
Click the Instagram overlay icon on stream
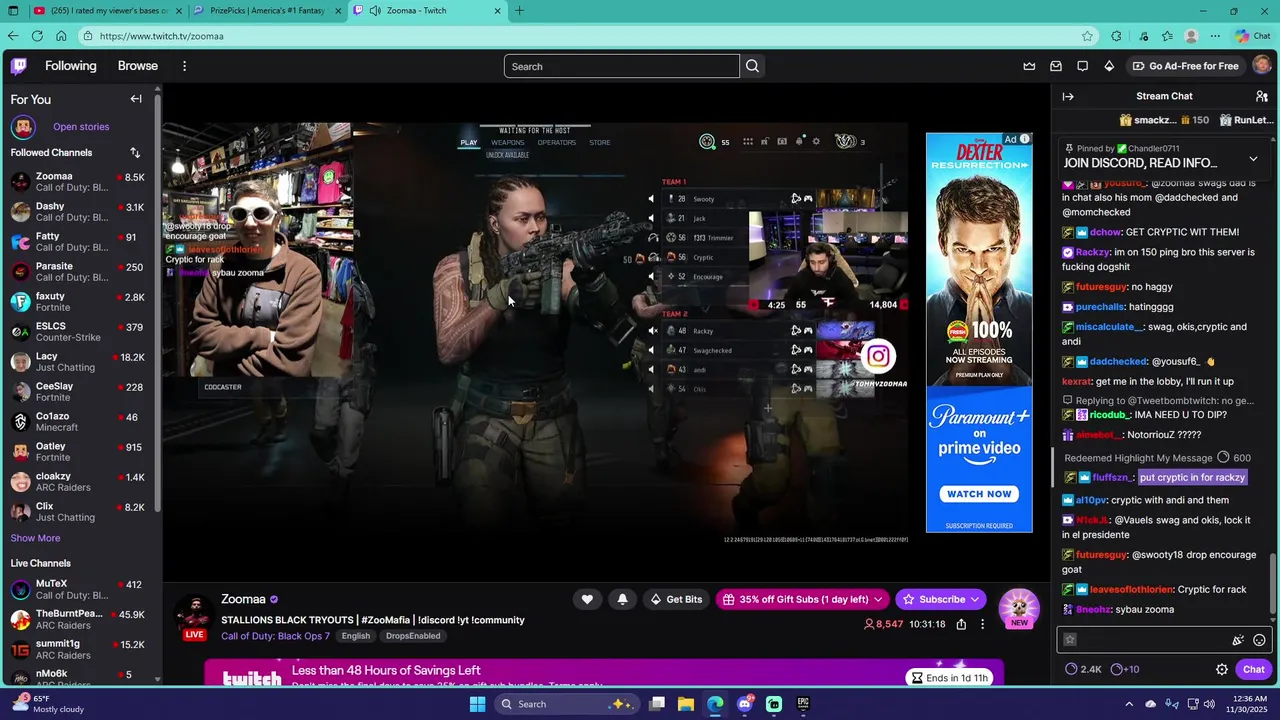(877, 356)
